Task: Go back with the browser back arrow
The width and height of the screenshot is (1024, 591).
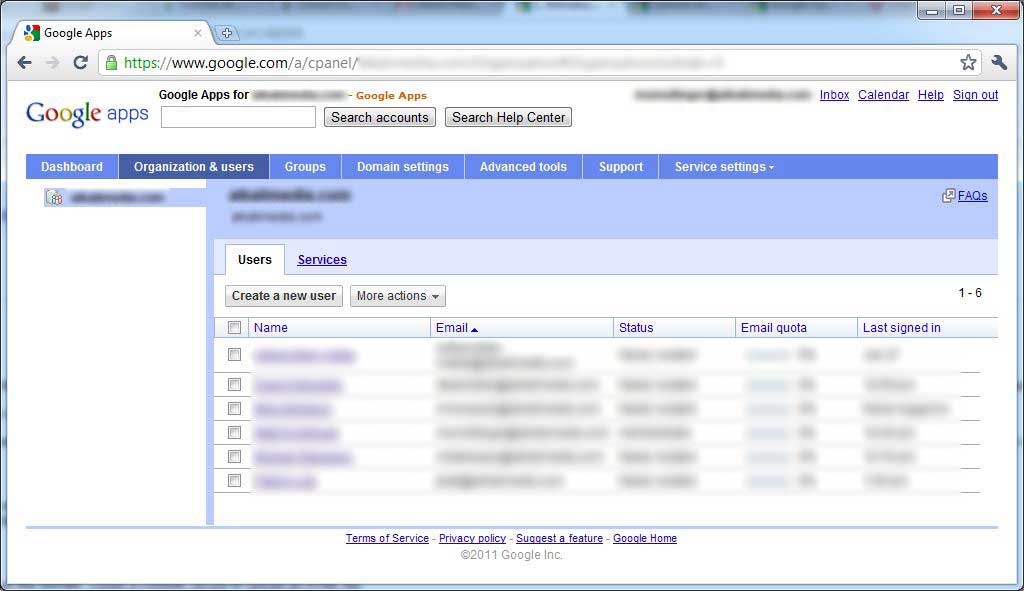Action: [x=24, y=63]
